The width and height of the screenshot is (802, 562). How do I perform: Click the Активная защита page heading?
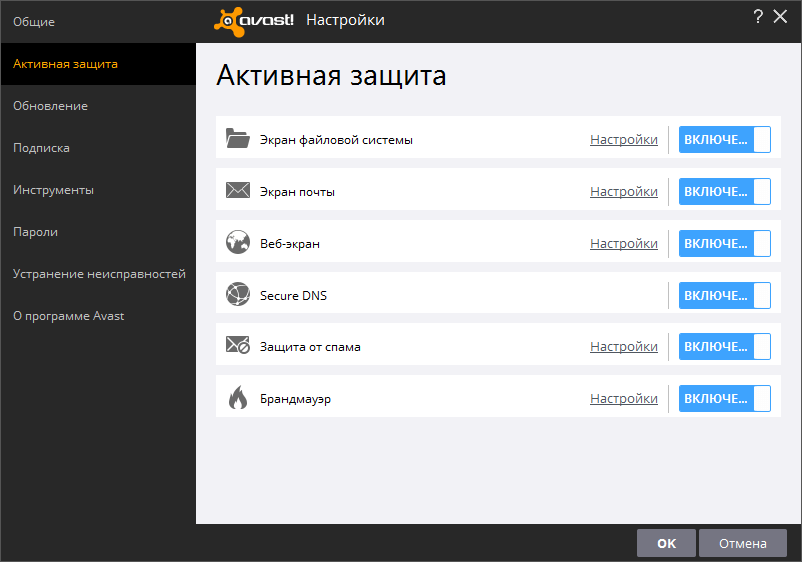click(x=331, y=76)
